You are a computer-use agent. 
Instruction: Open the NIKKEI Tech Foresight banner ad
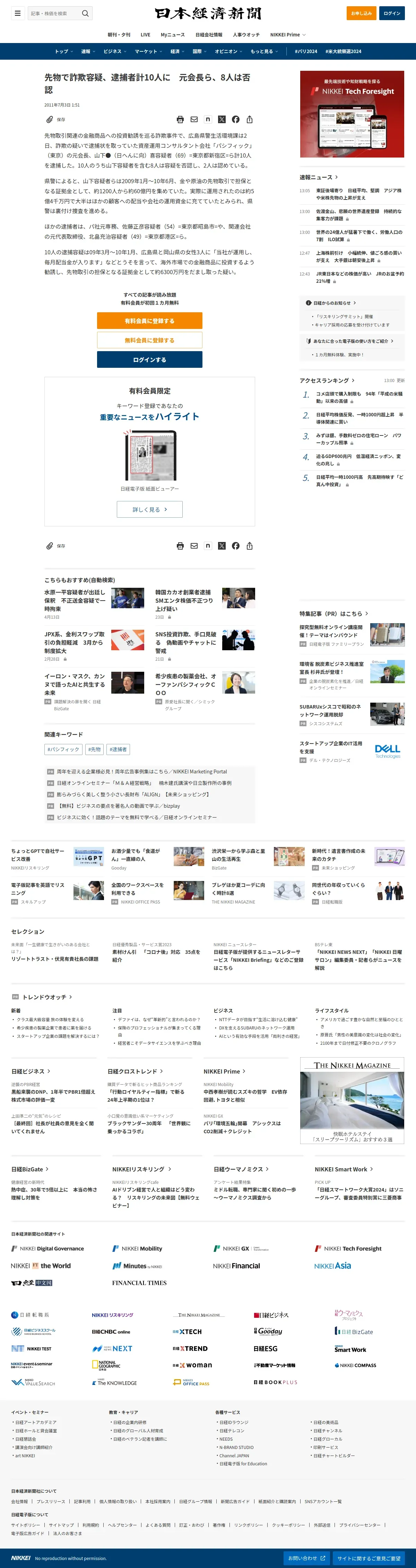352,114
